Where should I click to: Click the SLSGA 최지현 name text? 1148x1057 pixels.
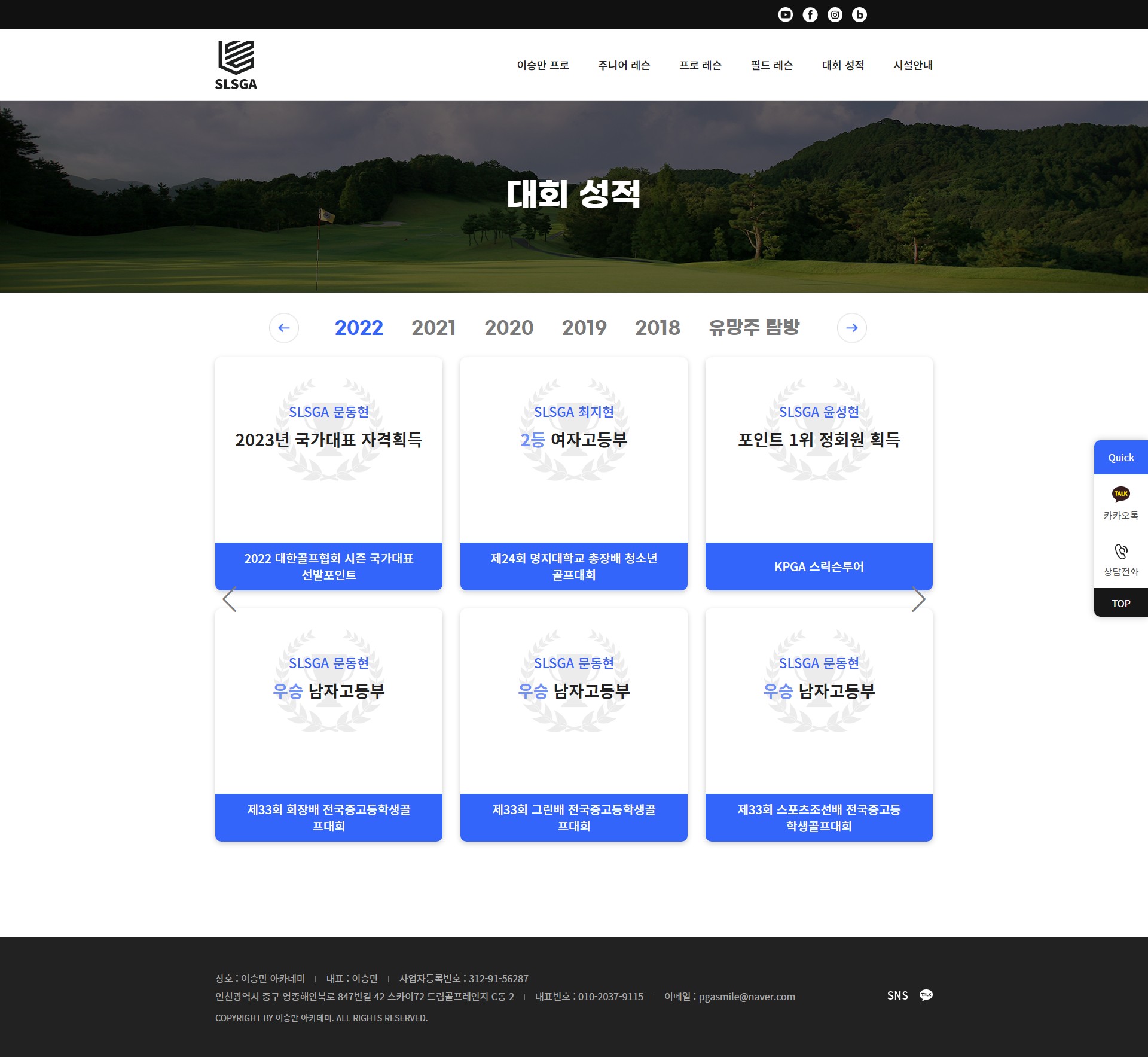click(x=574, y=412)
